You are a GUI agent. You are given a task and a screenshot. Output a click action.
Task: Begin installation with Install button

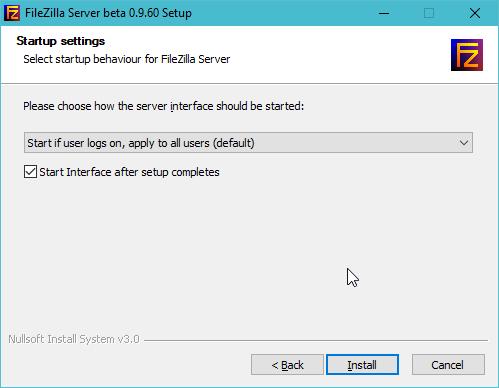(x=362, y=365)
